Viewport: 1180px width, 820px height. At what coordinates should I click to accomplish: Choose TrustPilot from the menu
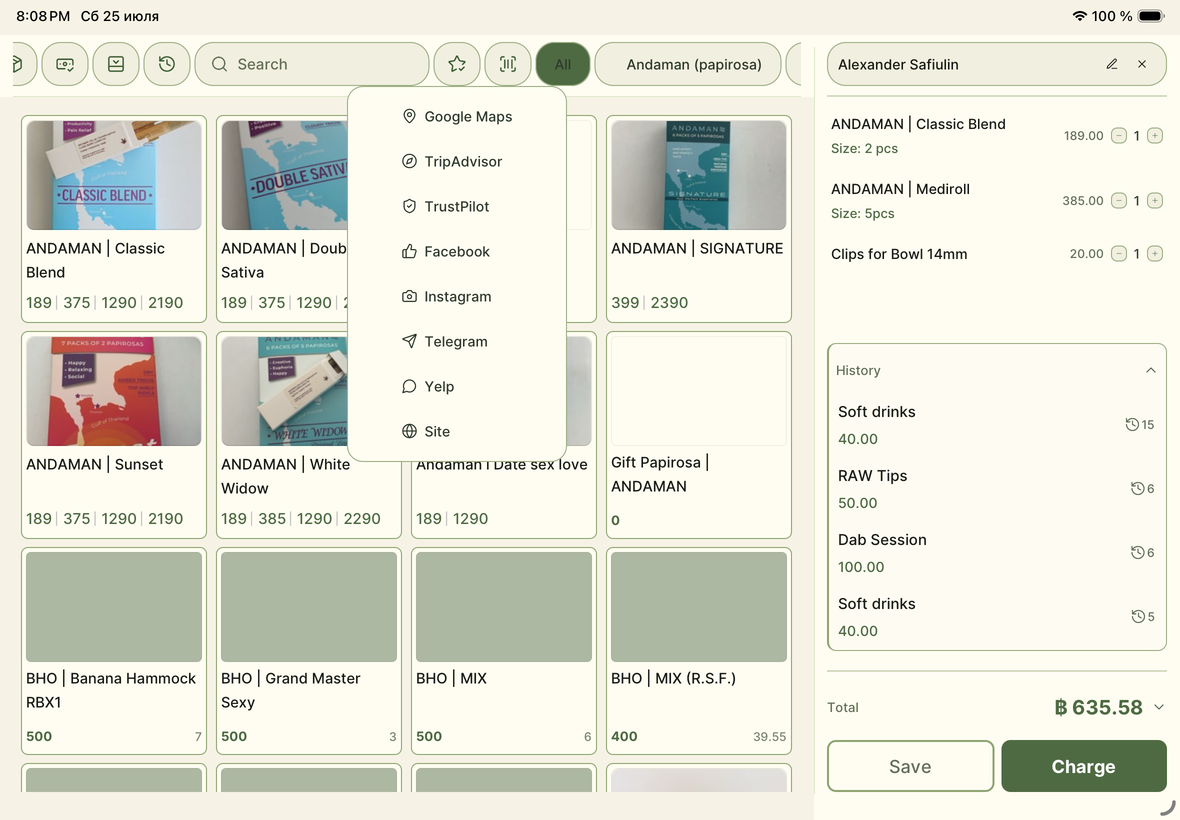tap(457, 207)
